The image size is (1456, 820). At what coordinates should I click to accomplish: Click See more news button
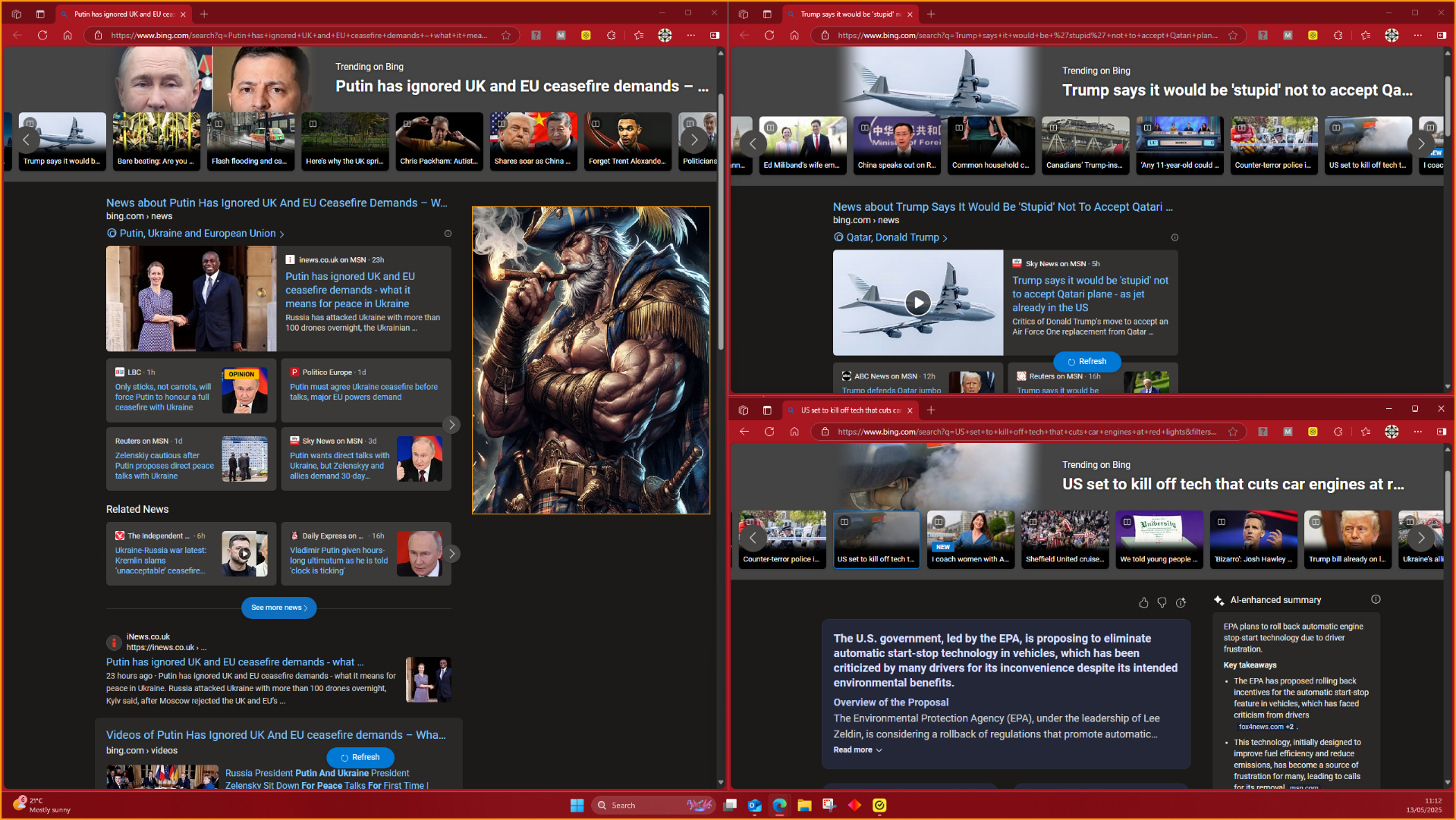click(279, 608)
